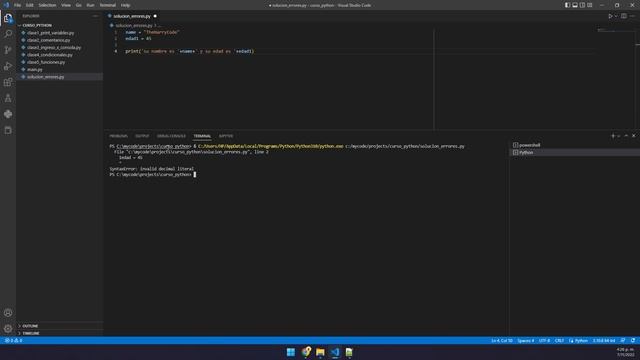Open the notifications bell in status bar
Viewport: 640px width, 360px height.
tap(633, 340)
